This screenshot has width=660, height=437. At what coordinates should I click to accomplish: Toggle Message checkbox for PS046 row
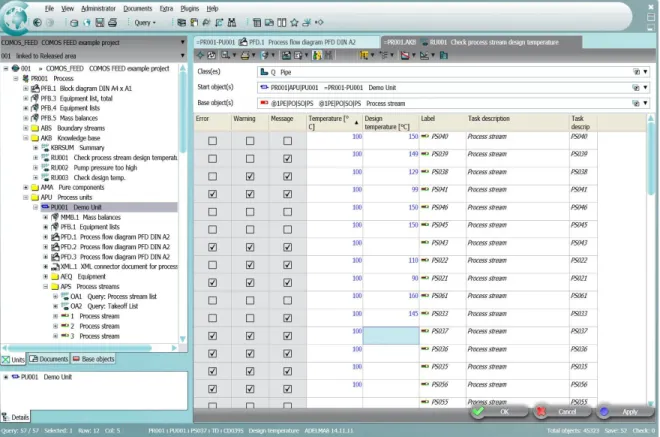tap(287, 212)
